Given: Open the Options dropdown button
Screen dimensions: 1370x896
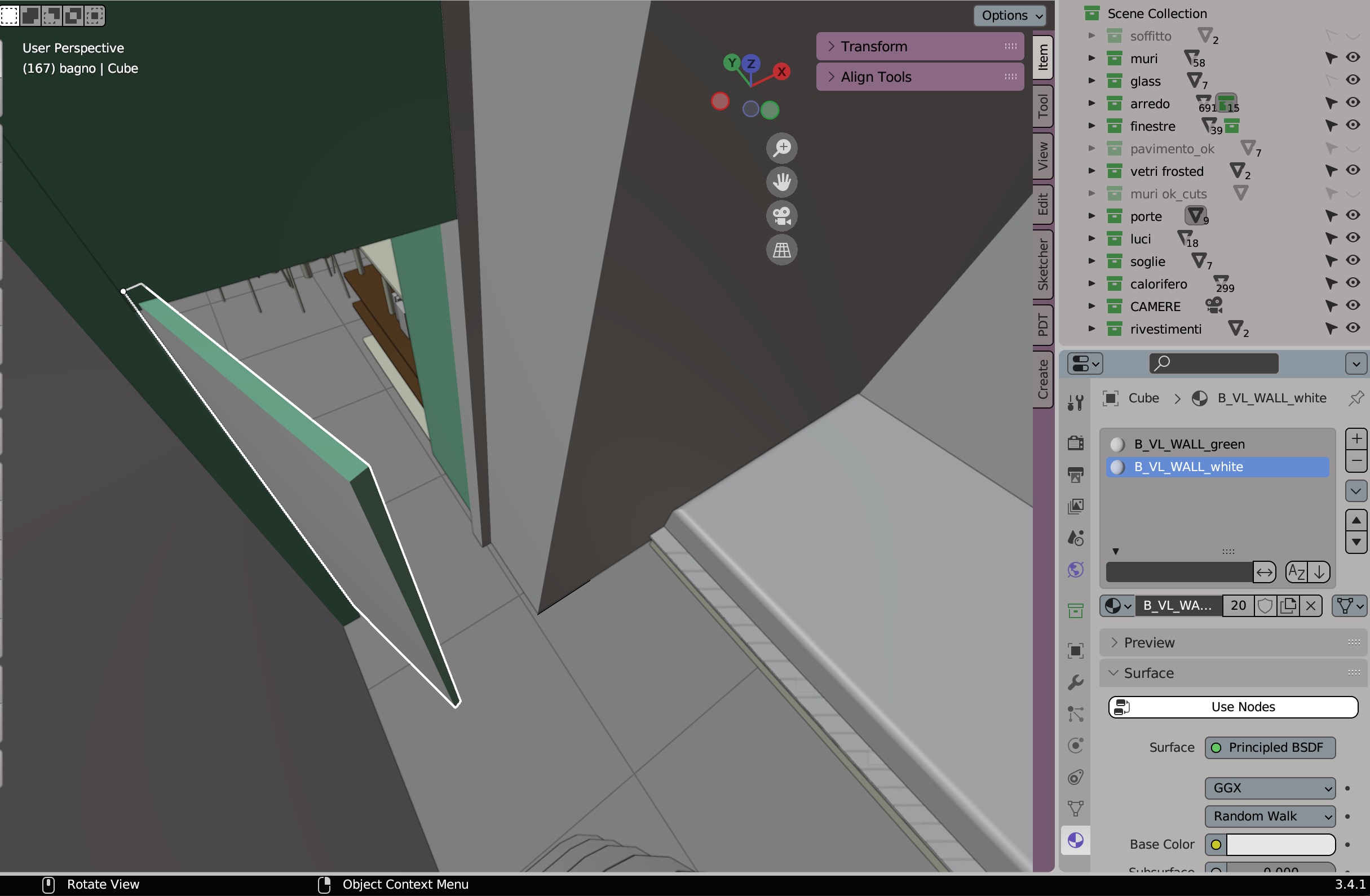Looking at the screenshot, I should (x=1011, y=15).
